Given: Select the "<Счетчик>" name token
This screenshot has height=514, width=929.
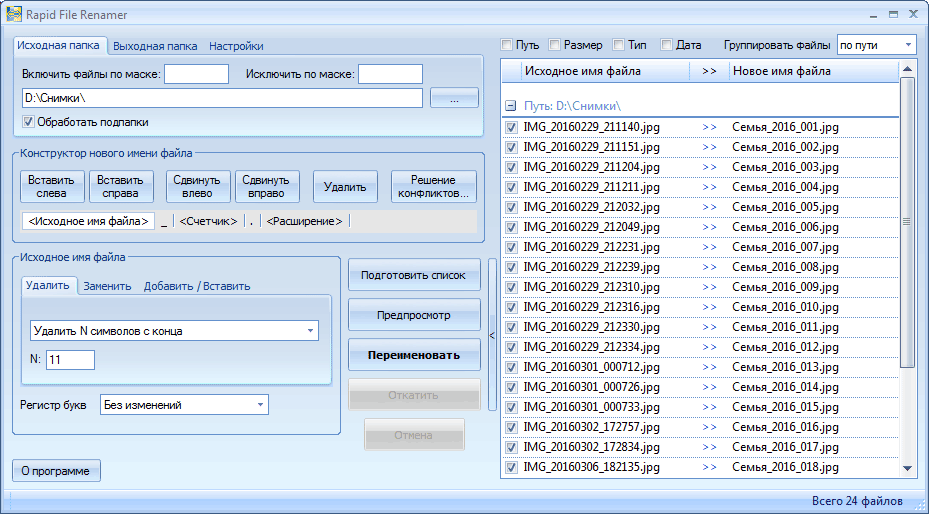Looking at the screenshot, I should tap(208, 221).
